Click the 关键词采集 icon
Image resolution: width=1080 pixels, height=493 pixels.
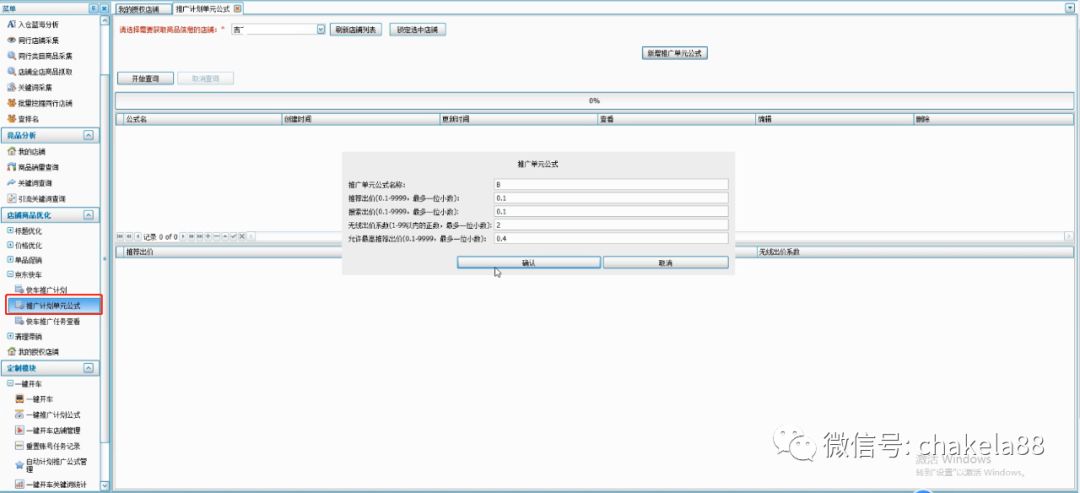[11, 87]
